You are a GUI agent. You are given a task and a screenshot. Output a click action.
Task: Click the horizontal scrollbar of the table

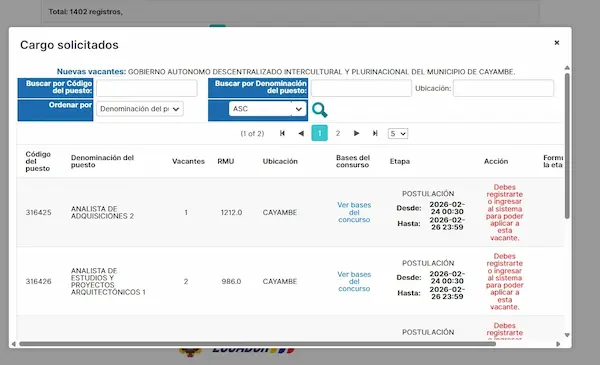[x=258, y=344]
